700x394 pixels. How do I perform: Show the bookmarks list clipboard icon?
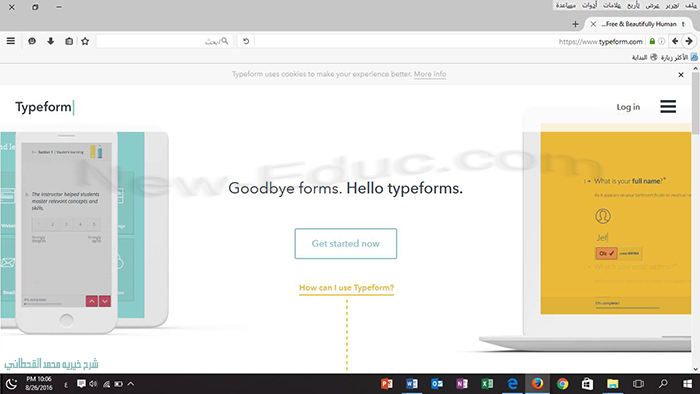[x=69, y=41]
